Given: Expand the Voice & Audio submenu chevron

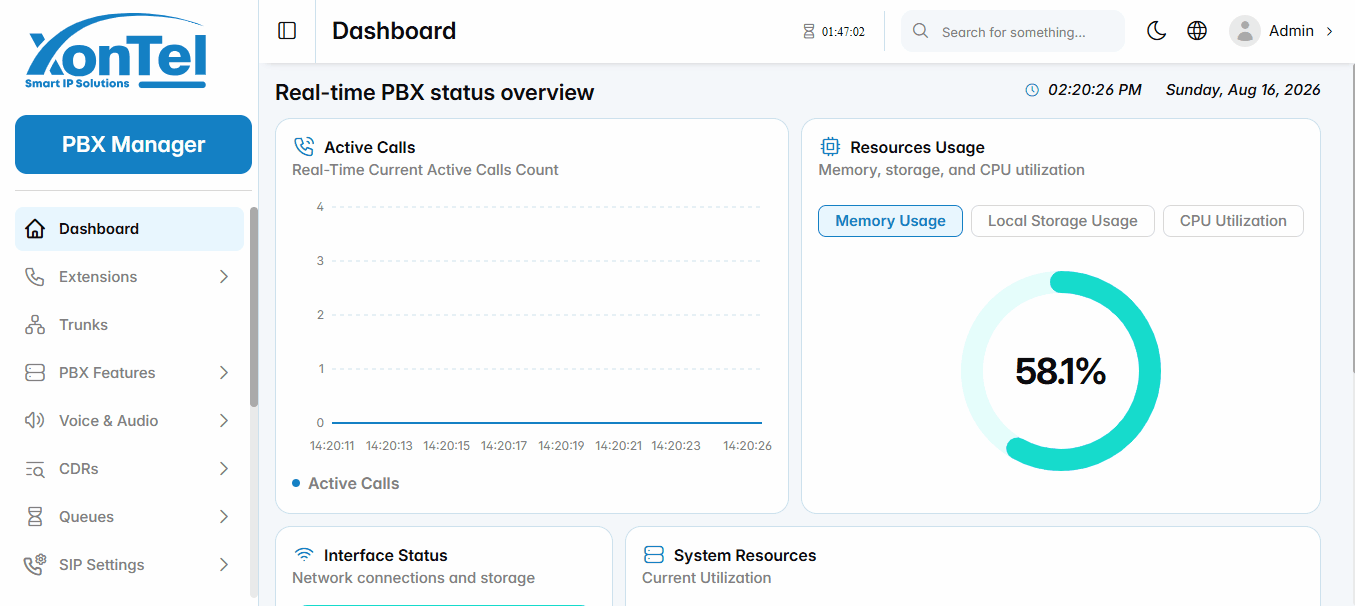Looking at the screenshot, I should tap(224, 421).
